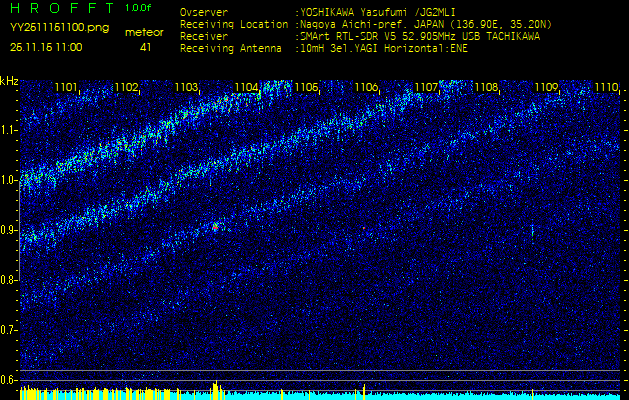
Task: Click the meteor count value 41
Action: click(x=146, y=46)
